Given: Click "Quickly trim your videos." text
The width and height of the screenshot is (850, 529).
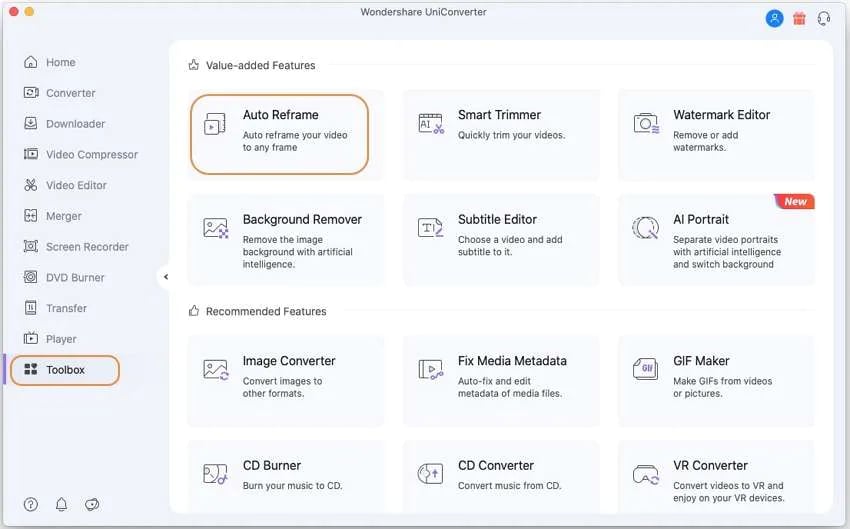Looking at the screenshot, I should coord(511,135).
